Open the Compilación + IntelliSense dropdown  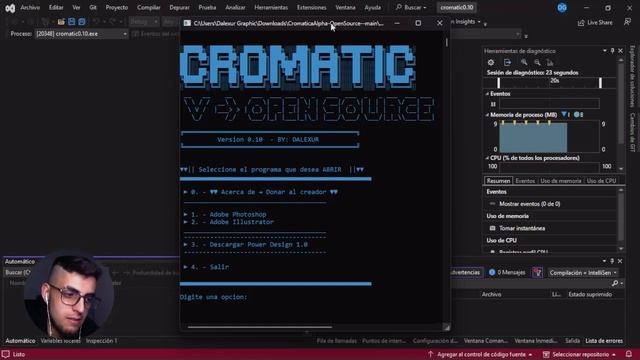(582, 273)
